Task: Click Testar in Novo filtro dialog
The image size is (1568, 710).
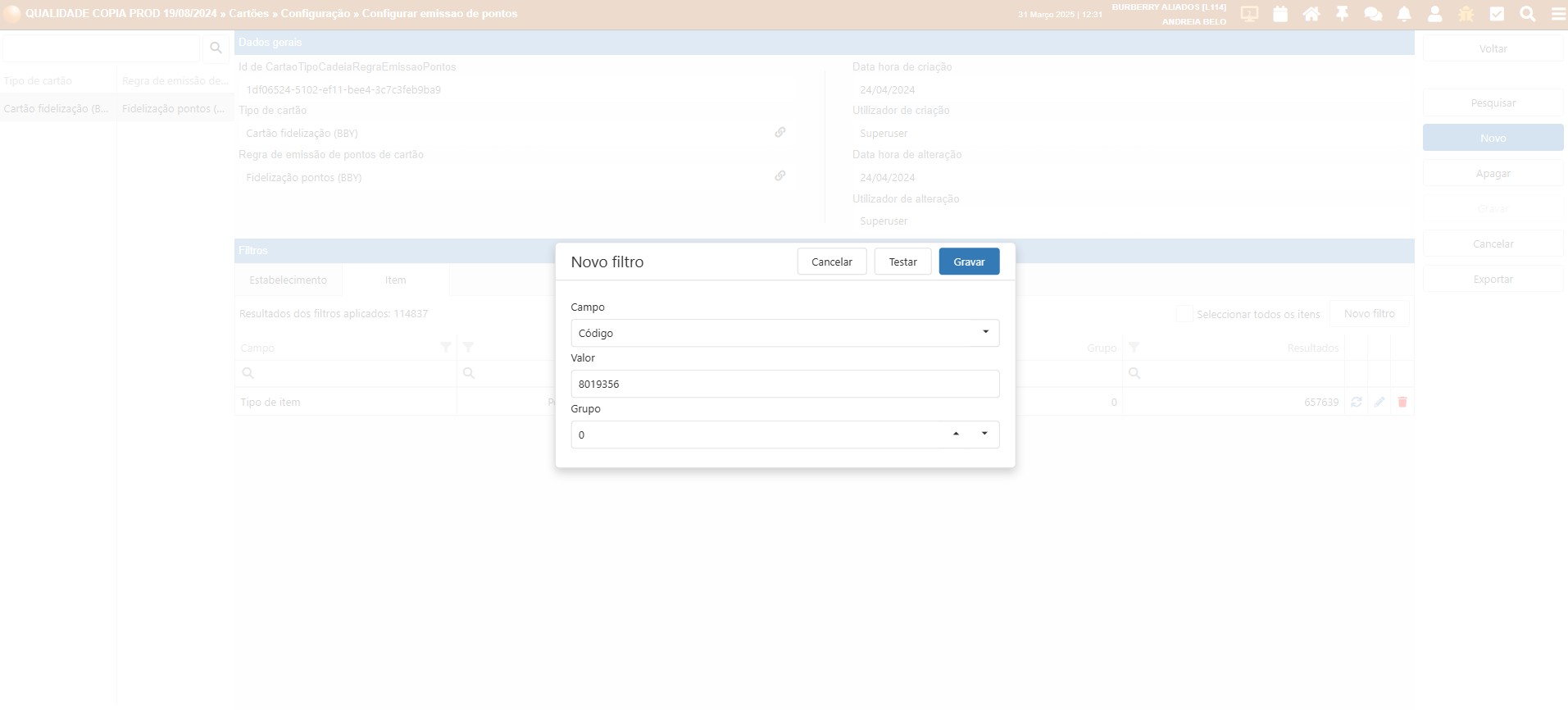Action: pyautogui.click(x=902, y=262)
